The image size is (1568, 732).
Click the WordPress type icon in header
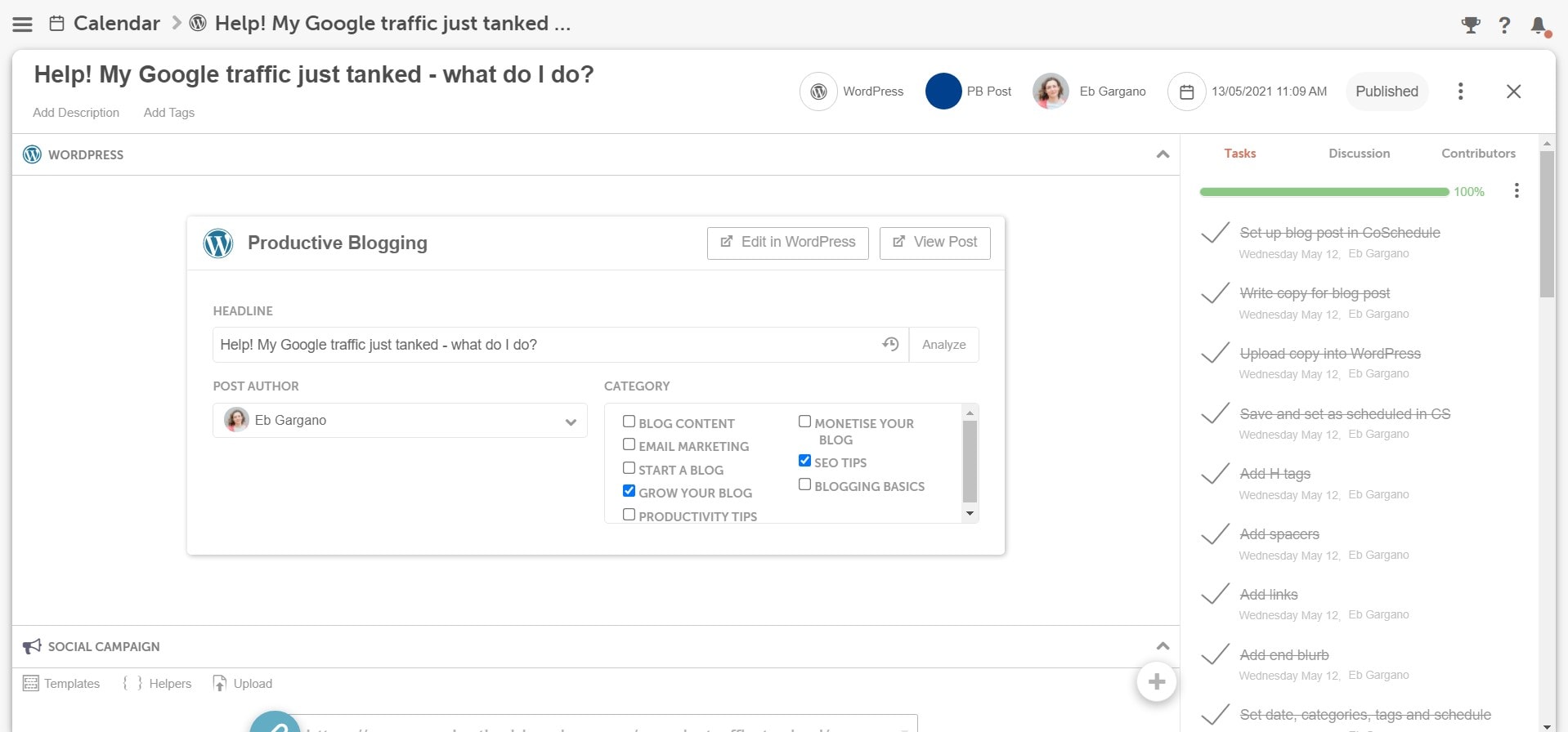tap(818, 91)
